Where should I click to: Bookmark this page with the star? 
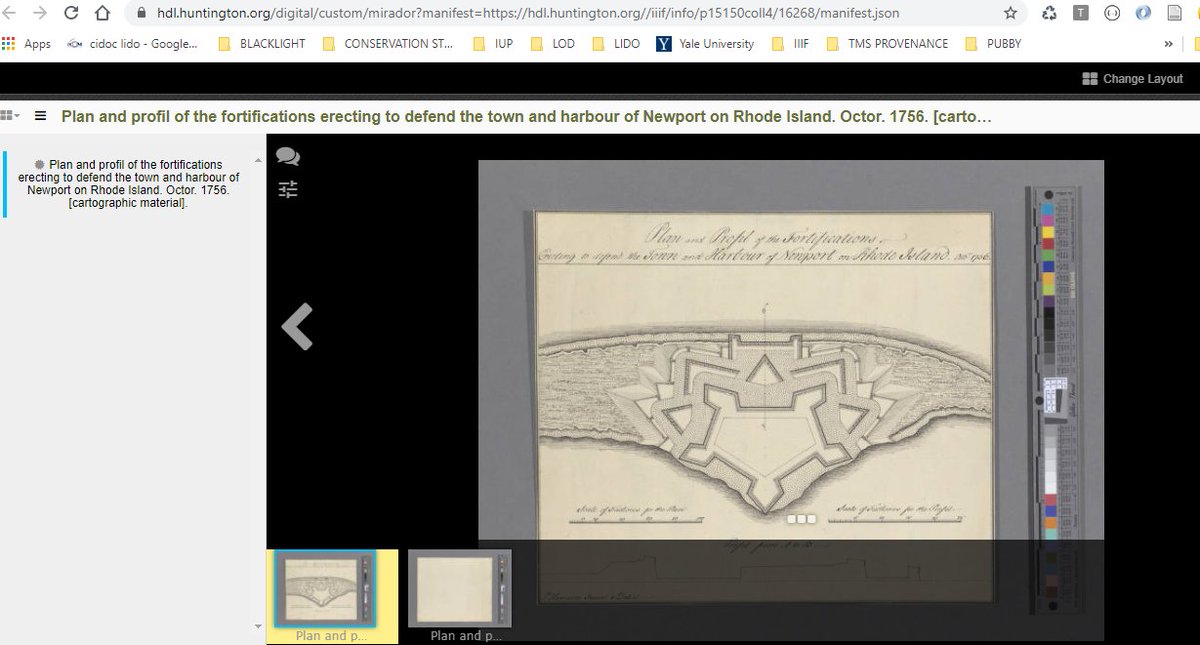click(1011, 14)
